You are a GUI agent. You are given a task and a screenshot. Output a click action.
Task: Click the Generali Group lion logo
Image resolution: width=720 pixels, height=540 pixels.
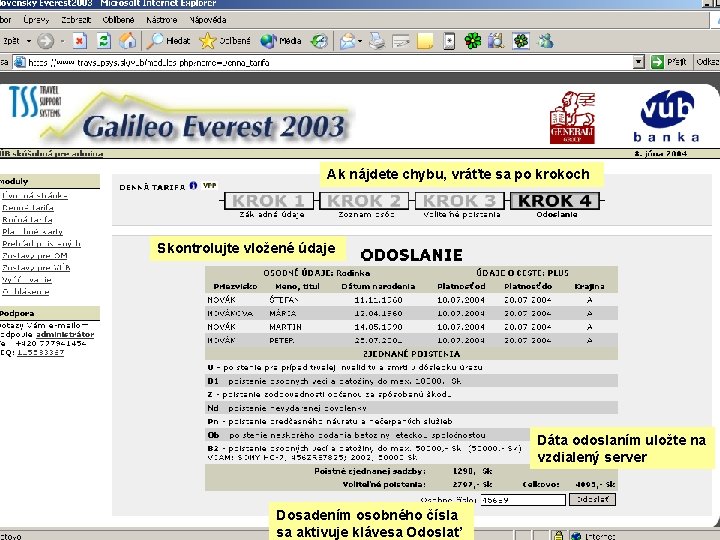[572, 118]
